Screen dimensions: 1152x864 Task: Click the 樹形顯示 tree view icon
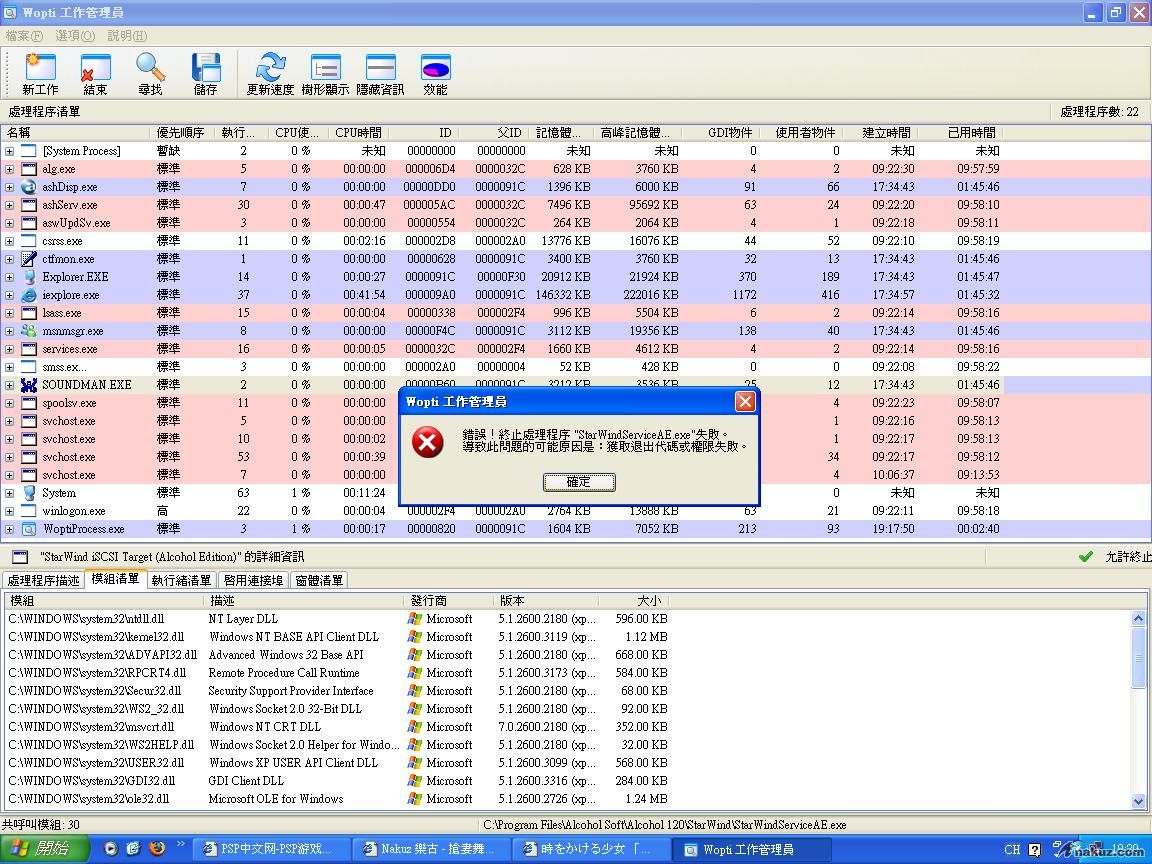tap(325, 68)
